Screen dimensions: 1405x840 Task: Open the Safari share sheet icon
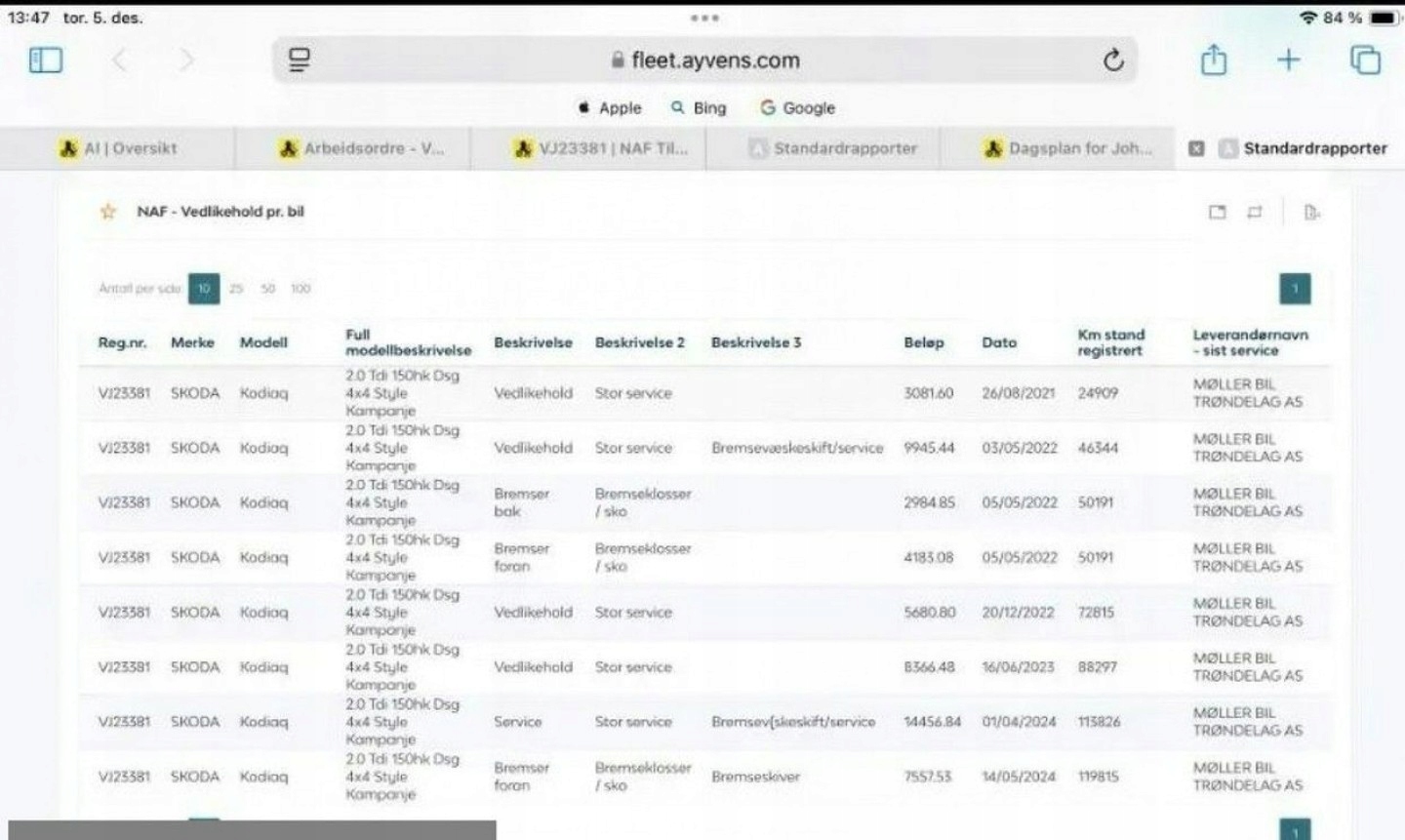pos(1214,60)
